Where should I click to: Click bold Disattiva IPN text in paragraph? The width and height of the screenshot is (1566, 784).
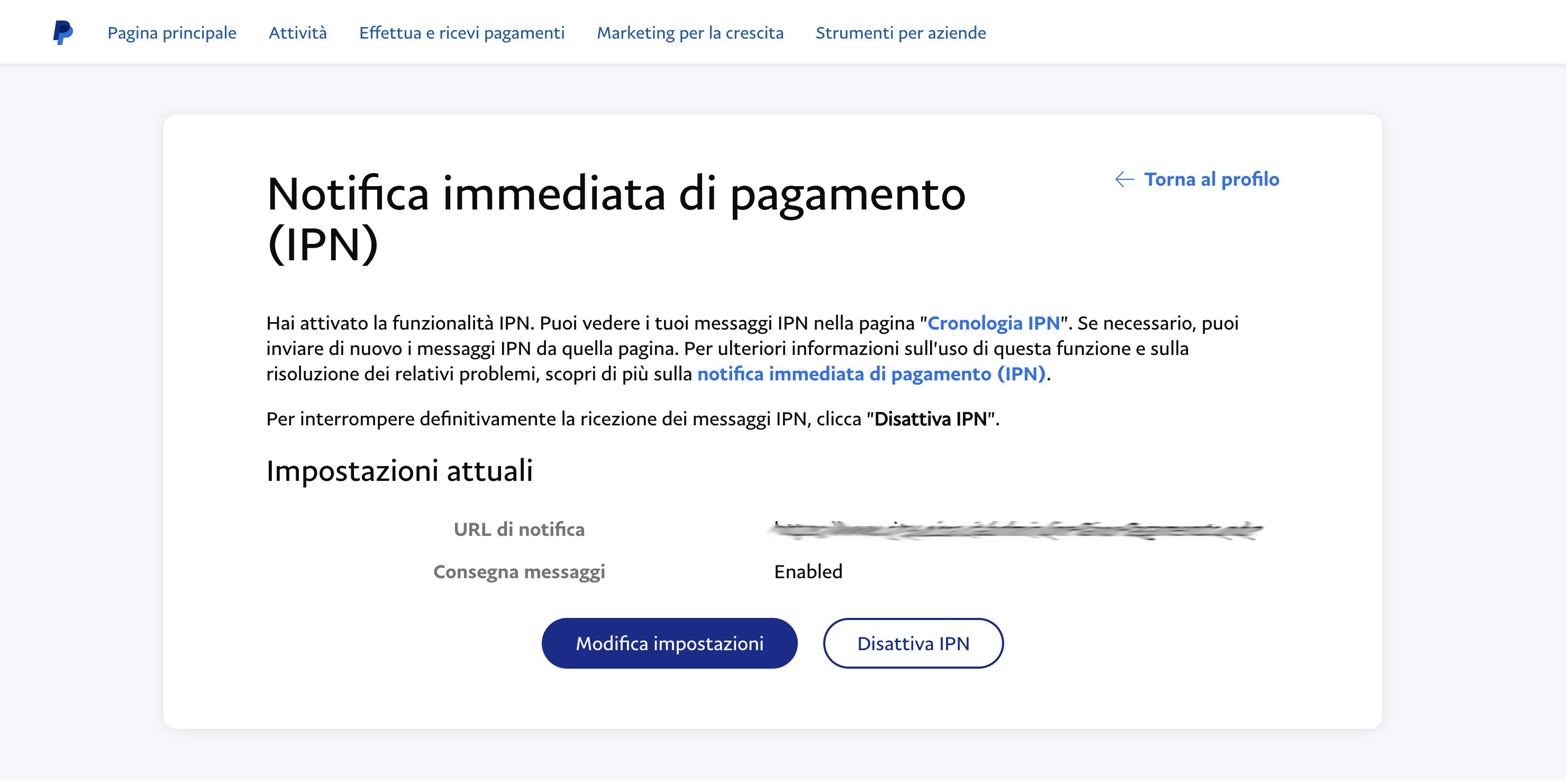930,419
